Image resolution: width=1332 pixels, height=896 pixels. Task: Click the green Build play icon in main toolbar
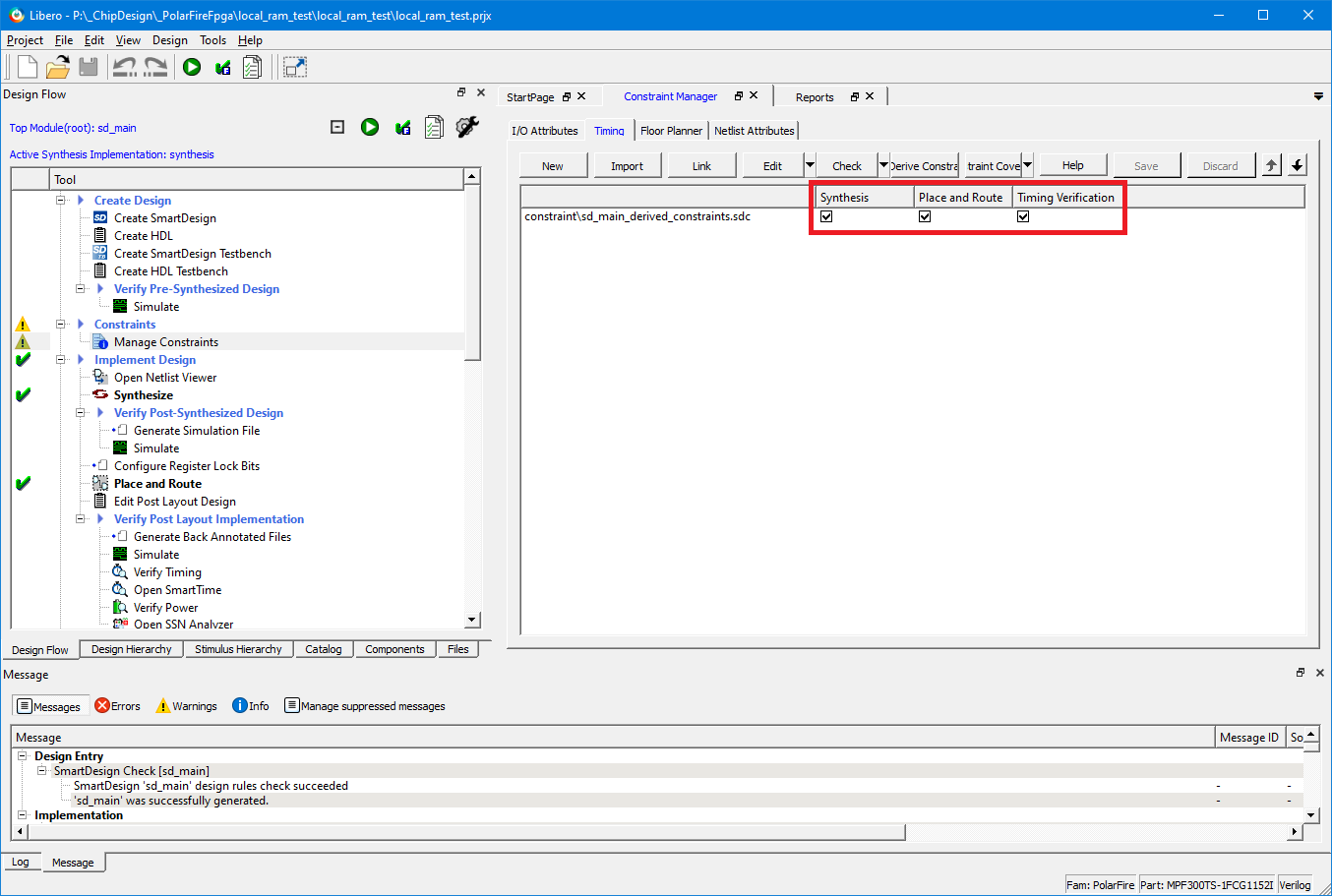tap(192, 67)
